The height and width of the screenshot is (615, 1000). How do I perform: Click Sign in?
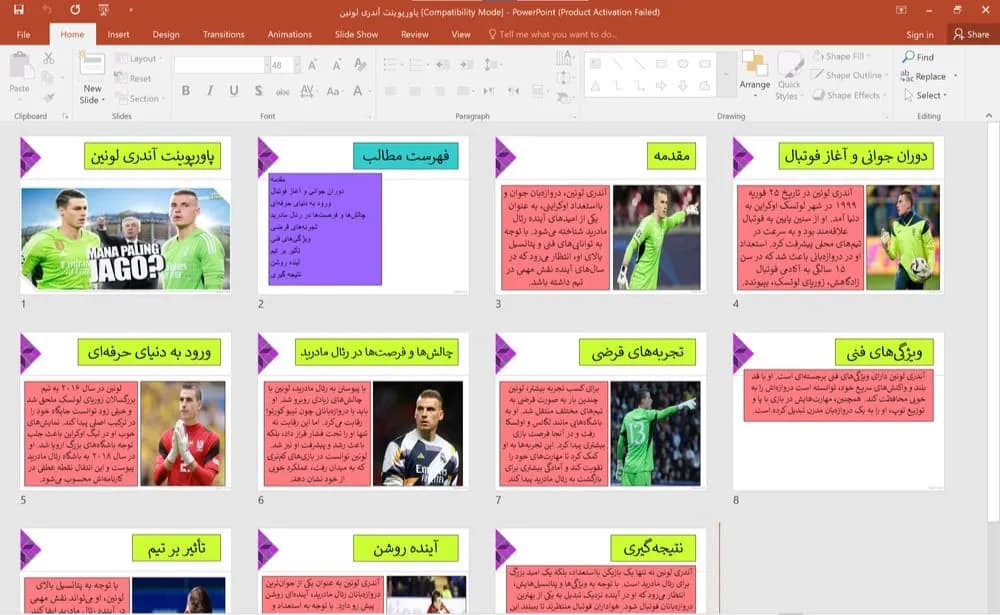point(920,34)
